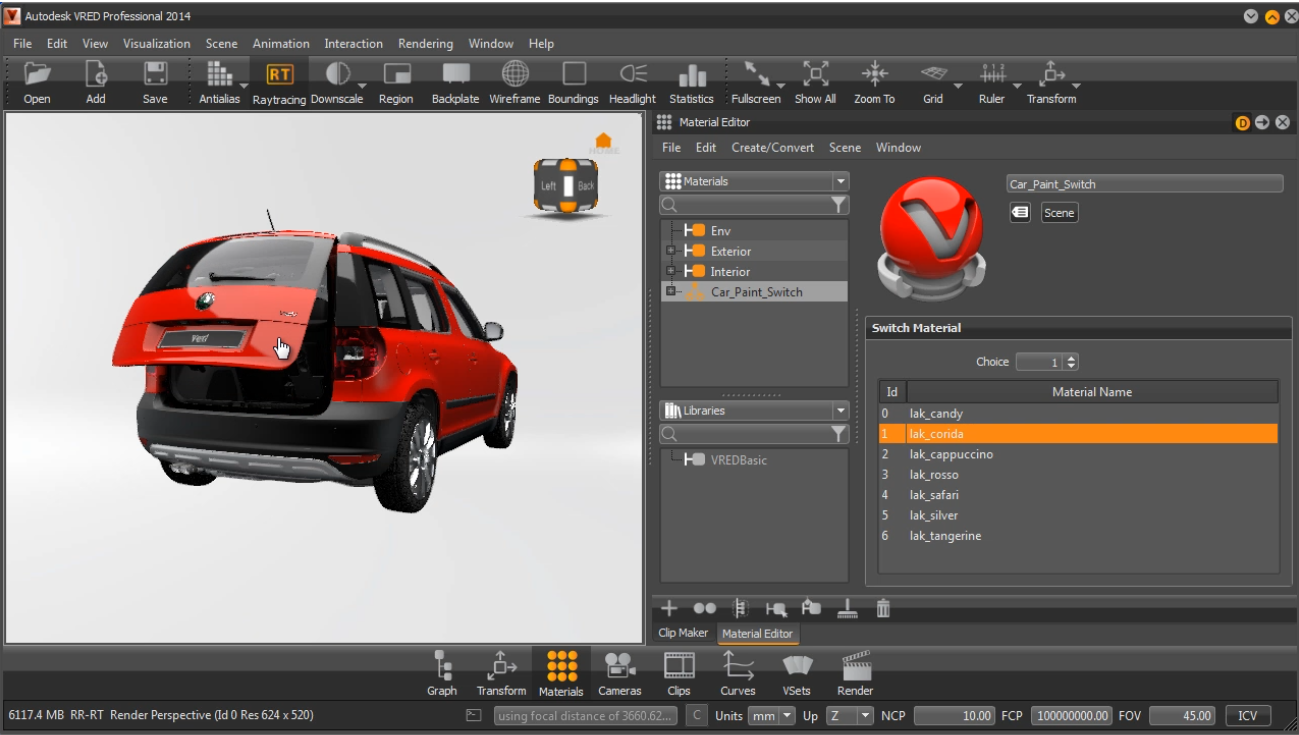
Task: Expand the Interior material group
Action: [671, 271]
